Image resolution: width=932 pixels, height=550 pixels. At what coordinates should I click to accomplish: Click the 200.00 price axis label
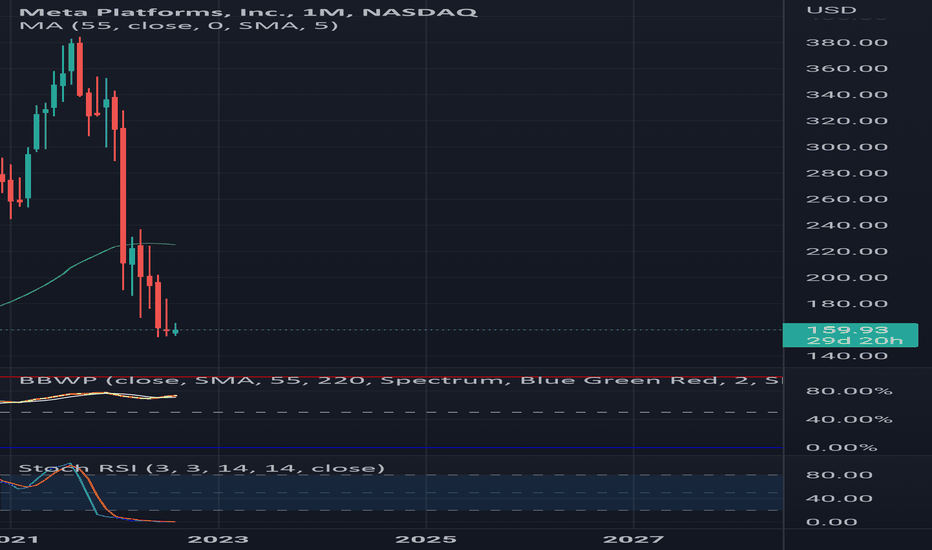click(x=846, y=278)
